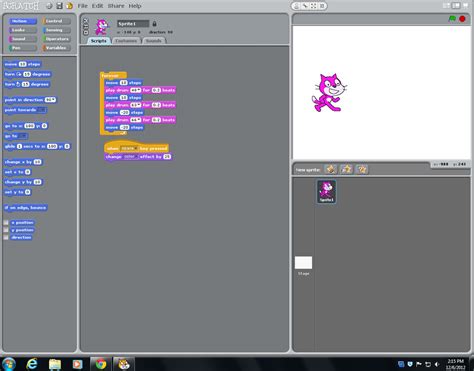This screenshot has width=474, height=371.
Task: Open the Windows Start menu
Action: click(x=9, y=364)
